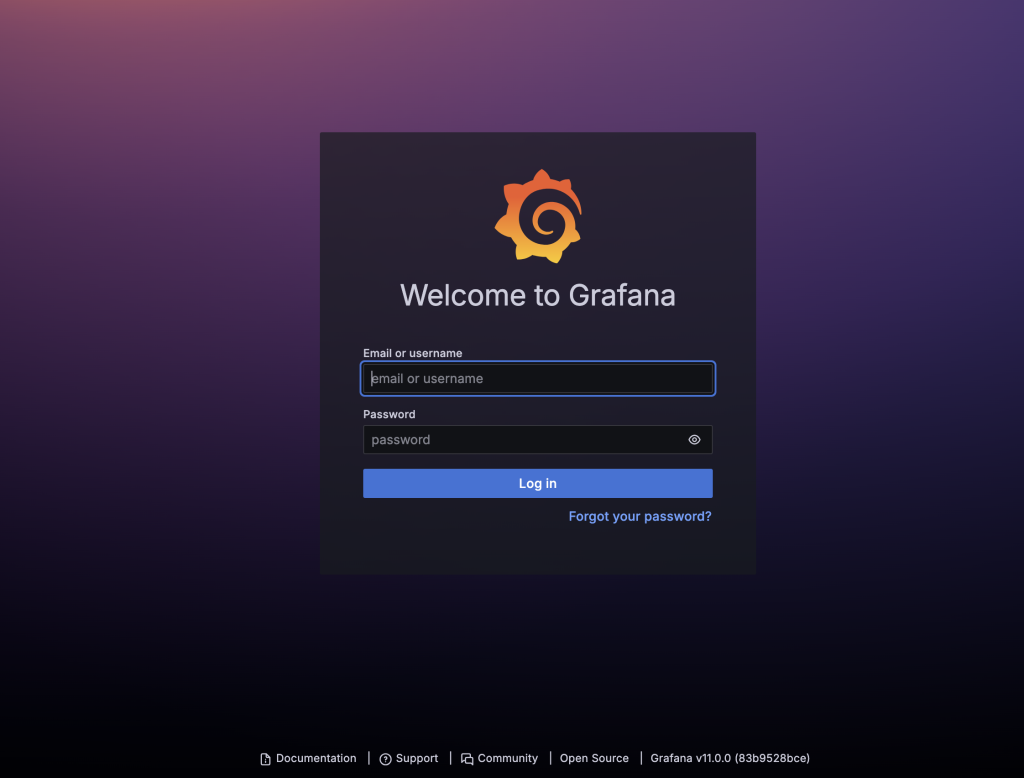This screenshot has width=1024, height=778.
Task: Open the Community footer link
Action: (508, 758)
